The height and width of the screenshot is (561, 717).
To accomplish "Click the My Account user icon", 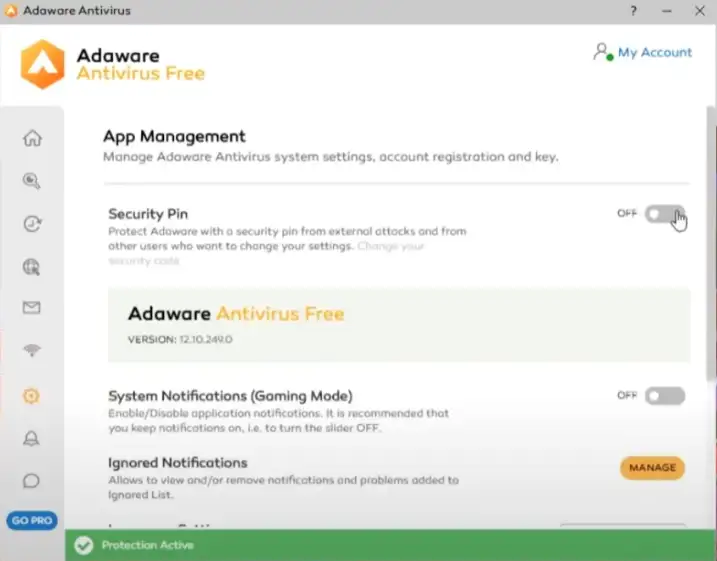I will tap(602, 52).
